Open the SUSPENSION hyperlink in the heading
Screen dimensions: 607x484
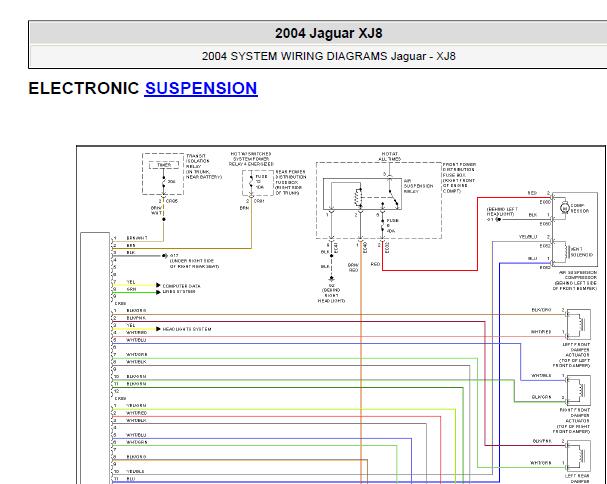(x=201, y=88)
